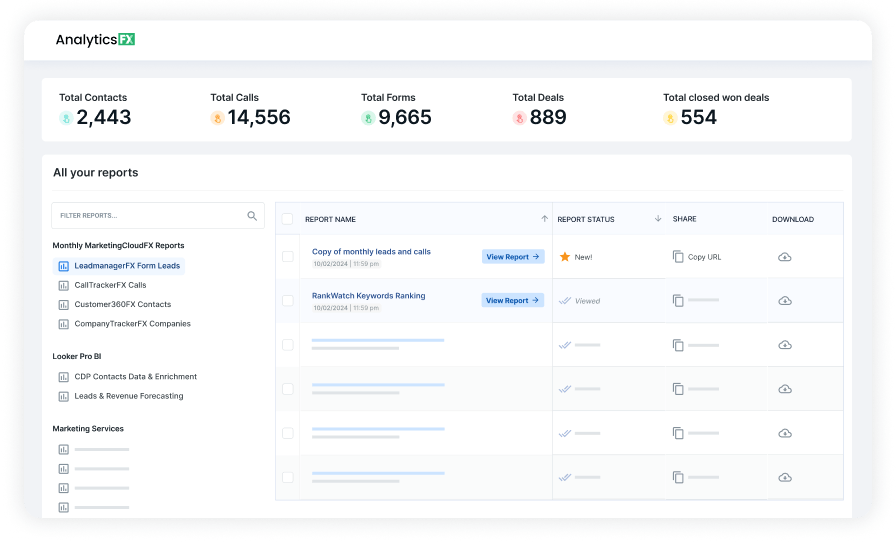Image resolution: width=896 pixels, height=542 pixels.
Task: Click the Total Contacts metric icon
Action: point(66,118)
